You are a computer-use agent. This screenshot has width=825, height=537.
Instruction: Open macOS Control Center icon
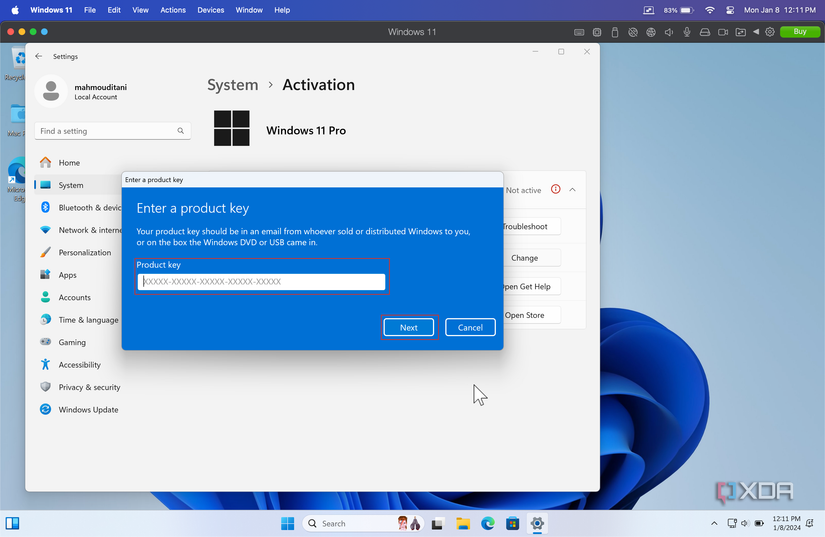(730, 10)
